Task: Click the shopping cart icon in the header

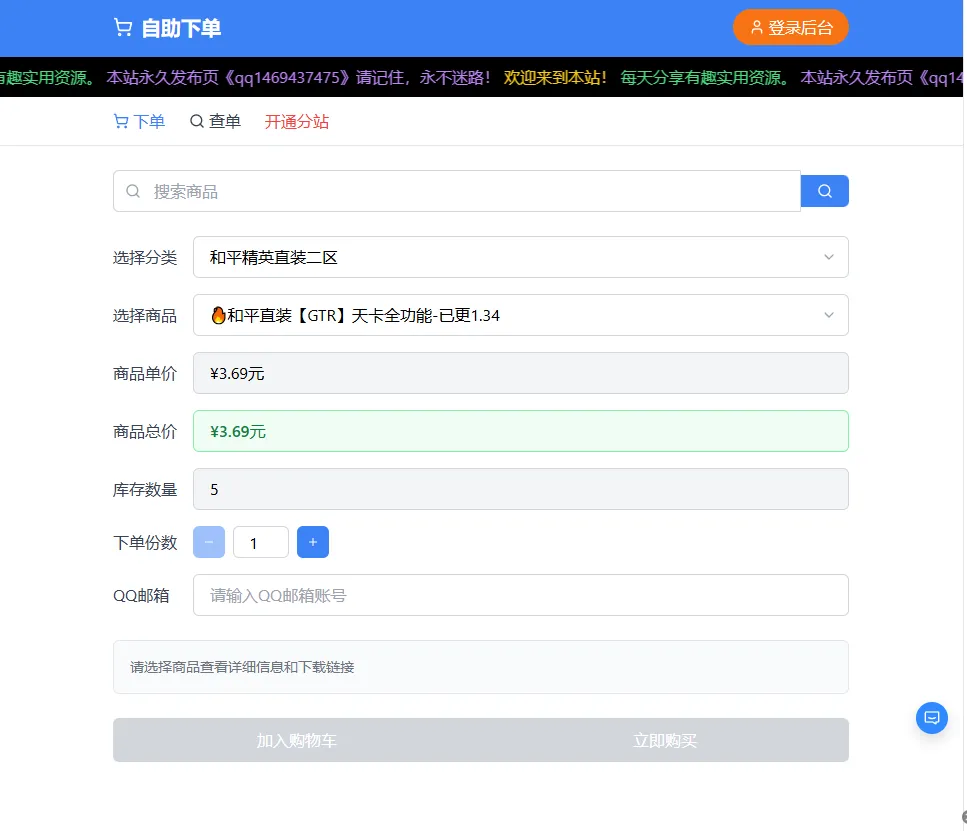Action: [x=122, y=28]
